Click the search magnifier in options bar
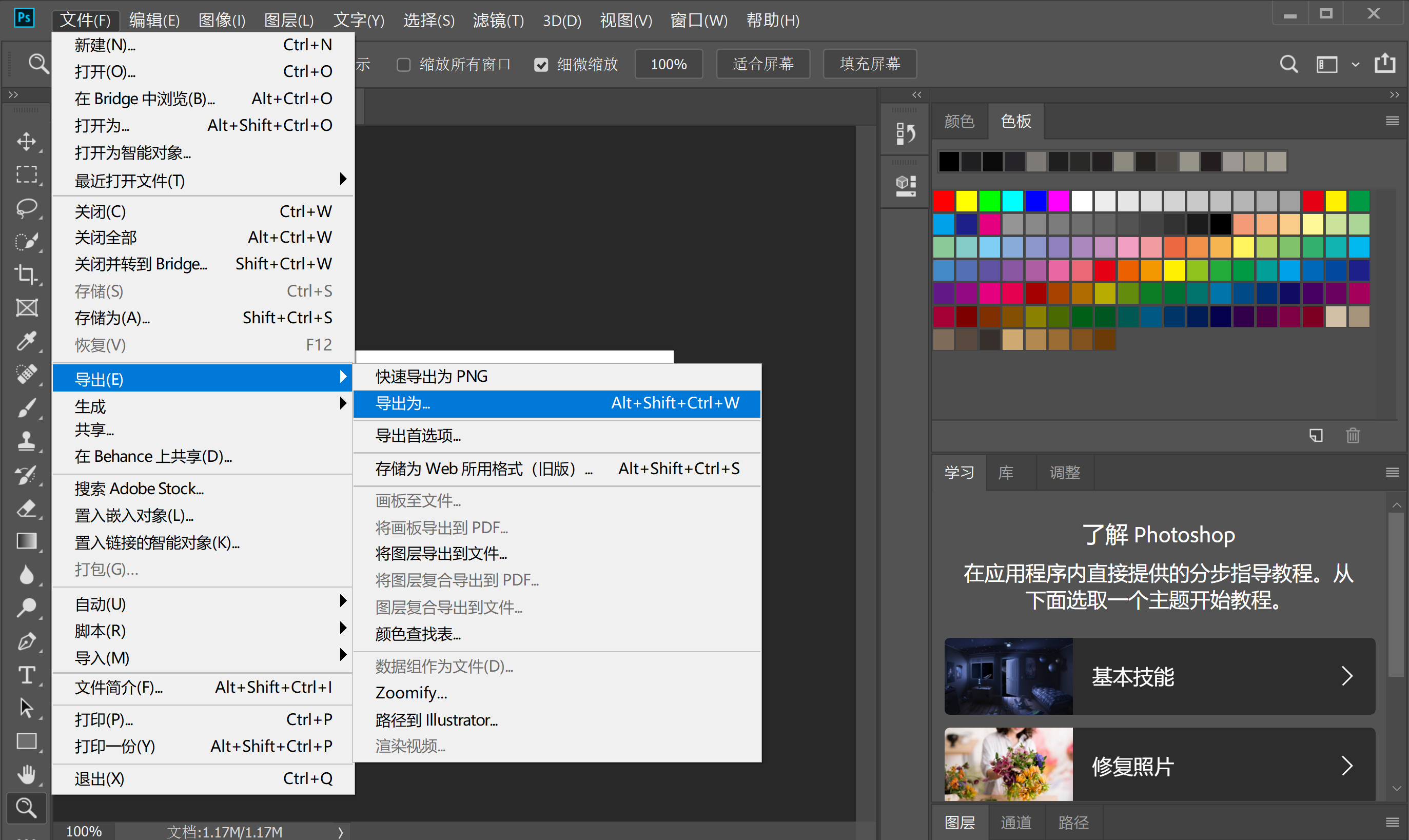Image resolution: width=1409 pixels, height=840 pixels. click(x=1288, y=64)
